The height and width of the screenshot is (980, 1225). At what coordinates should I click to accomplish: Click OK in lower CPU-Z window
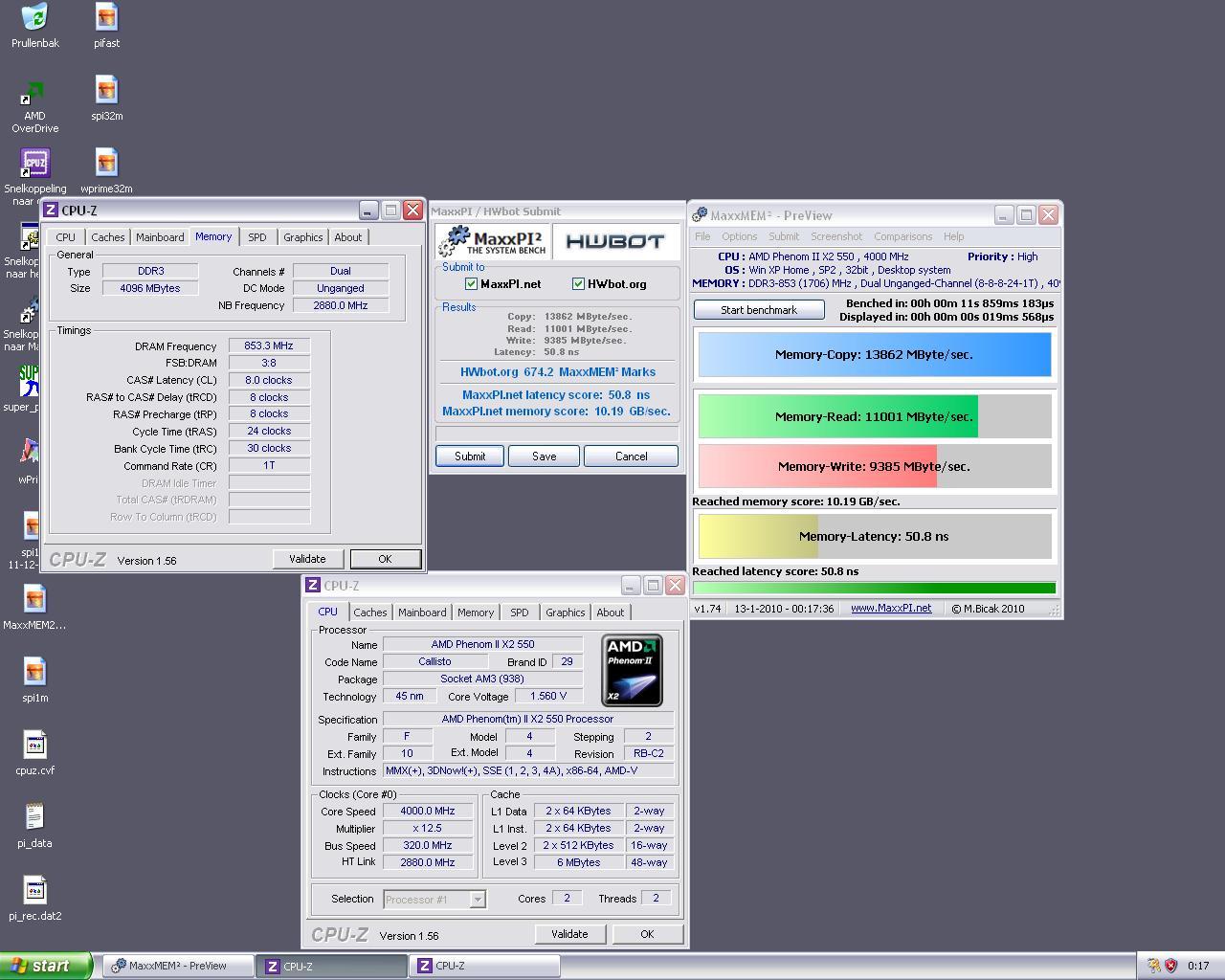pyautogui.click(x=647, y=934)
